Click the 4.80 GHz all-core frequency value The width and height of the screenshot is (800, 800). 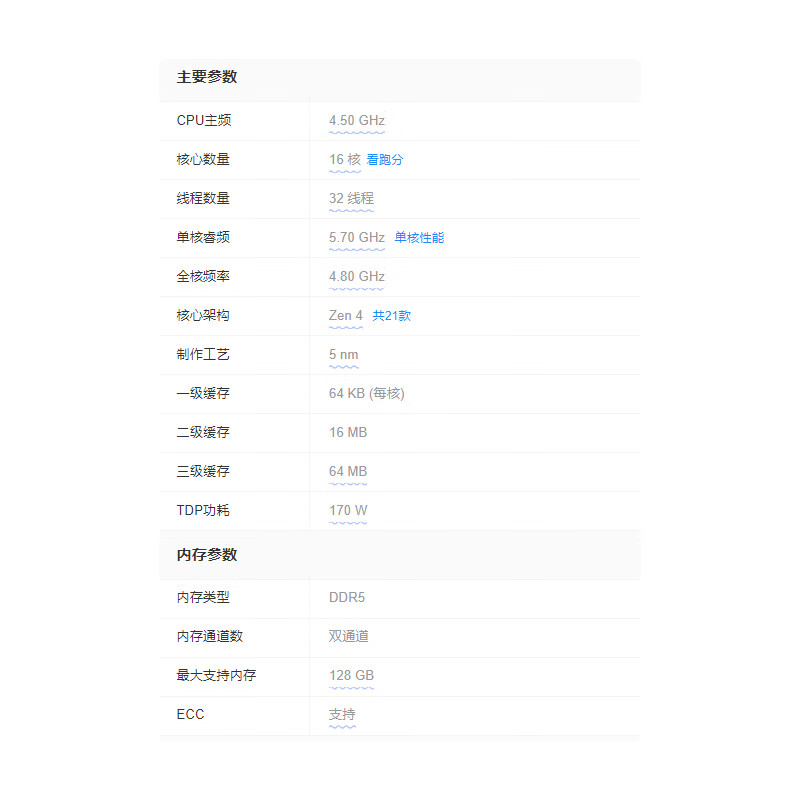pyautogui.click(x=357, y=276)
